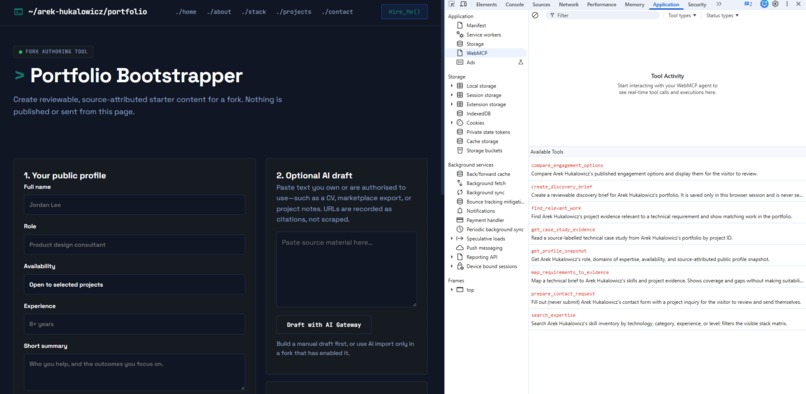This screenshot has height=394, width=806.
Task: Go to ./stack nav link
Action: [x=254, y=12]
